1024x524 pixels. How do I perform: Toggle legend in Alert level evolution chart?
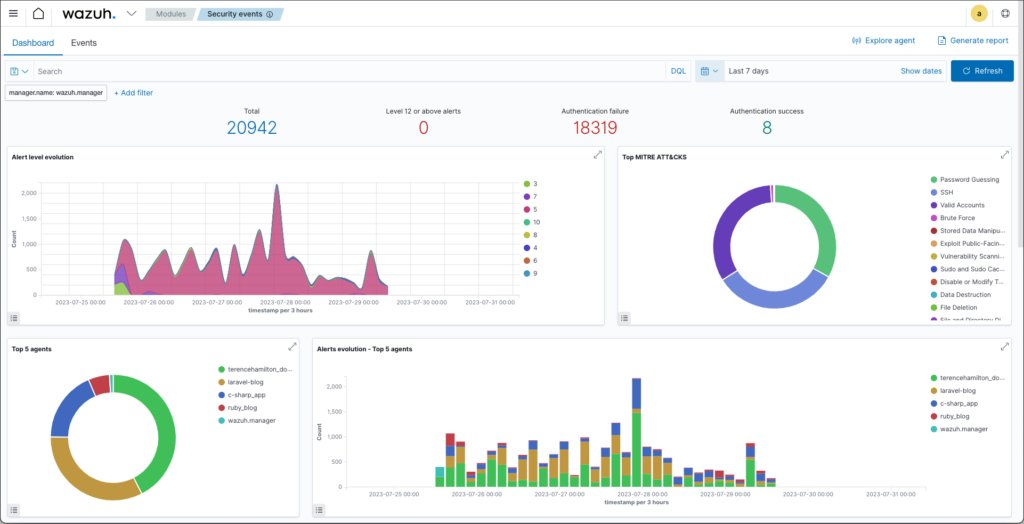coord(14,318)
